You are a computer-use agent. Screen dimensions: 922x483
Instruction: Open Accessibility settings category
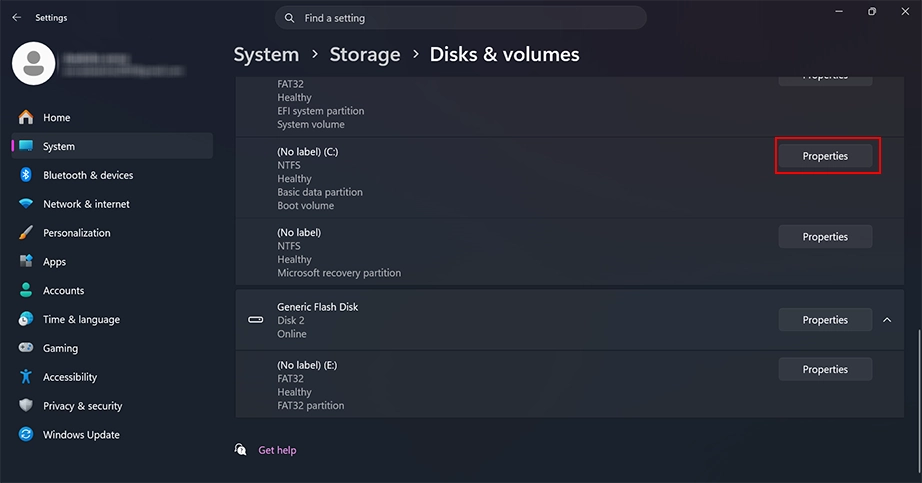point(112,377)
